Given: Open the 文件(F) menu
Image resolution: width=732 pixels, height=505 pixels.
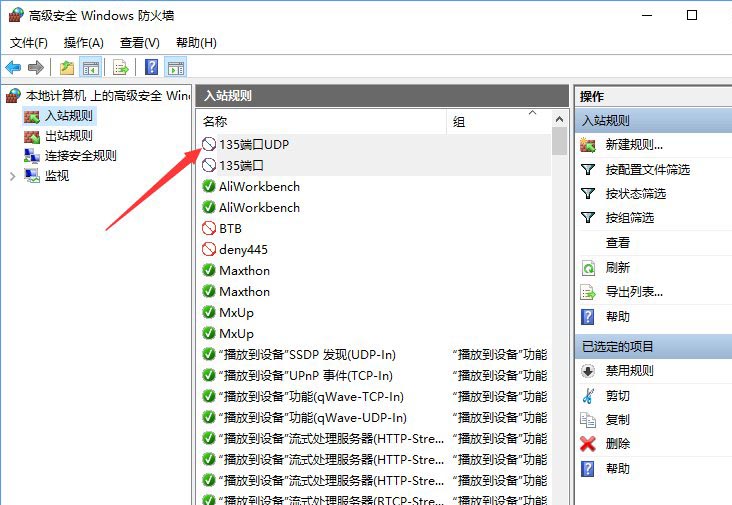Looking at the screenshot, I should (29, 43).
